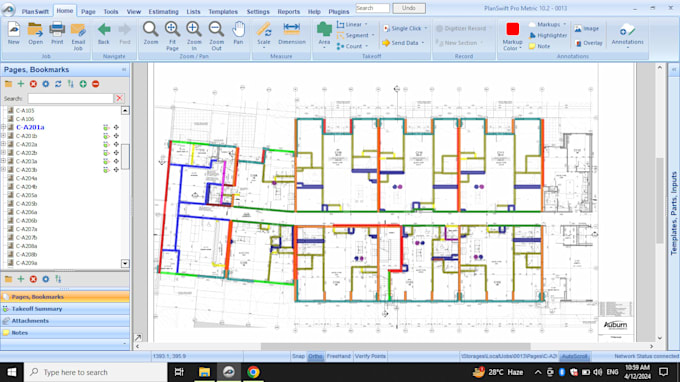This screenshot has height=382, width=680.
Task: Click the Highlighter annotation tool
Action: point(548,36)
